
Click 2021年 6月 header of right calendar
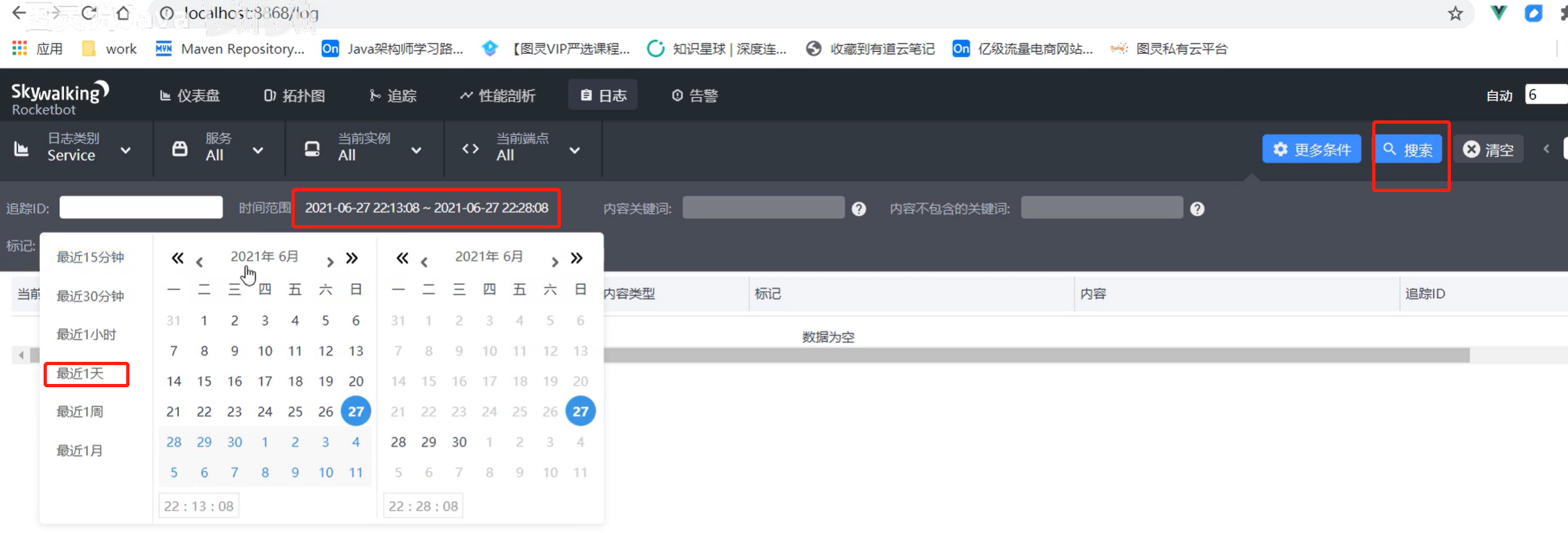[x=489, y=256]
